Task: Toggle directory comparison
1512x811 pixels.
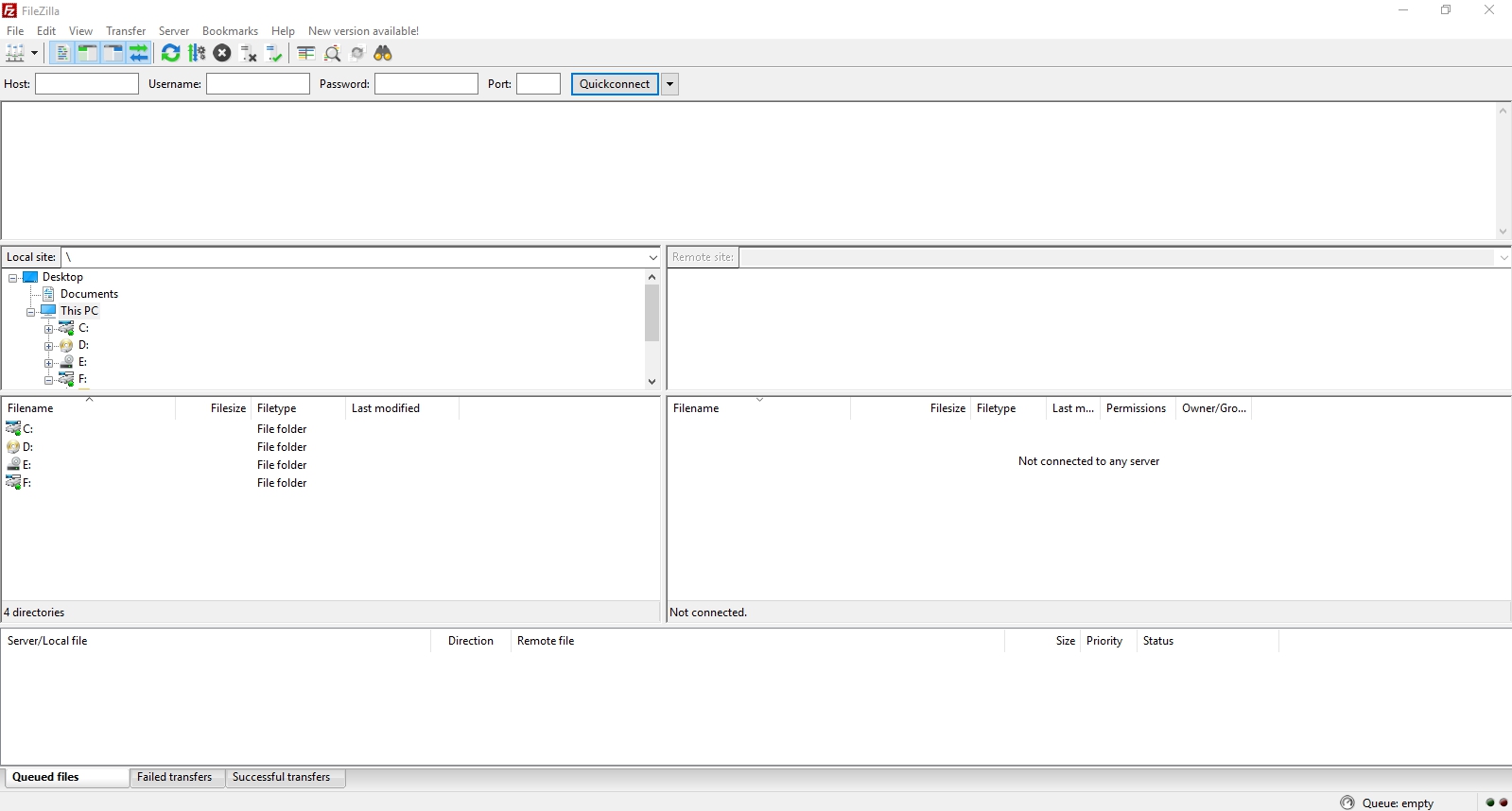Action: [332, 53]
